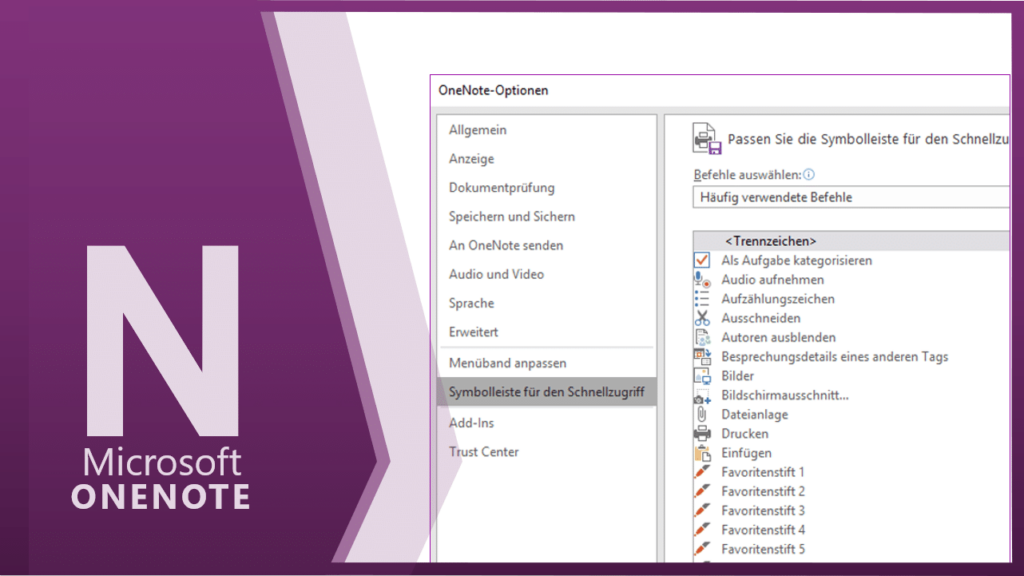
Task: Click the pen icon for Favoritenstift 5
Action: [x=702, y=549]
